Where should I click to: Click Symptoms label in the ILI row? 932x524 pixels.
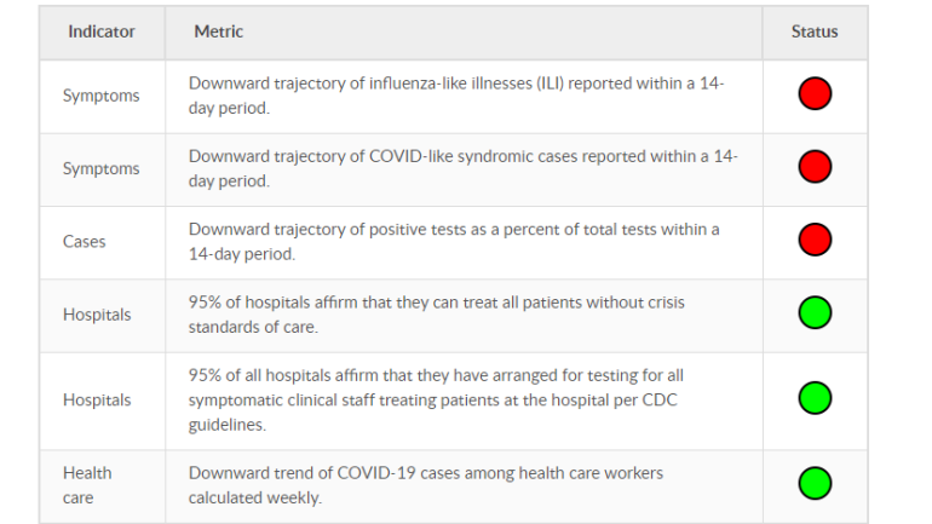click(101, 96)
